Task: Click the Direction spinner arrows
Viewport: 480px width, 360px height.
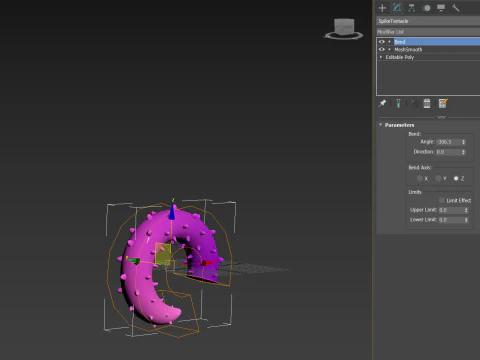Action: point(463,152)
